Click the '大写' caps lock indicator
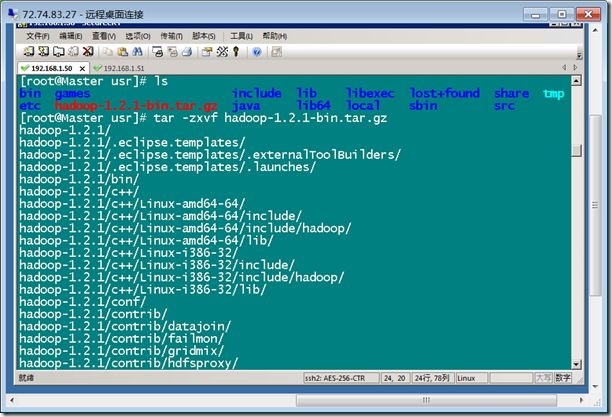This screenshot has height=417, width=612. tap(543, 378)
